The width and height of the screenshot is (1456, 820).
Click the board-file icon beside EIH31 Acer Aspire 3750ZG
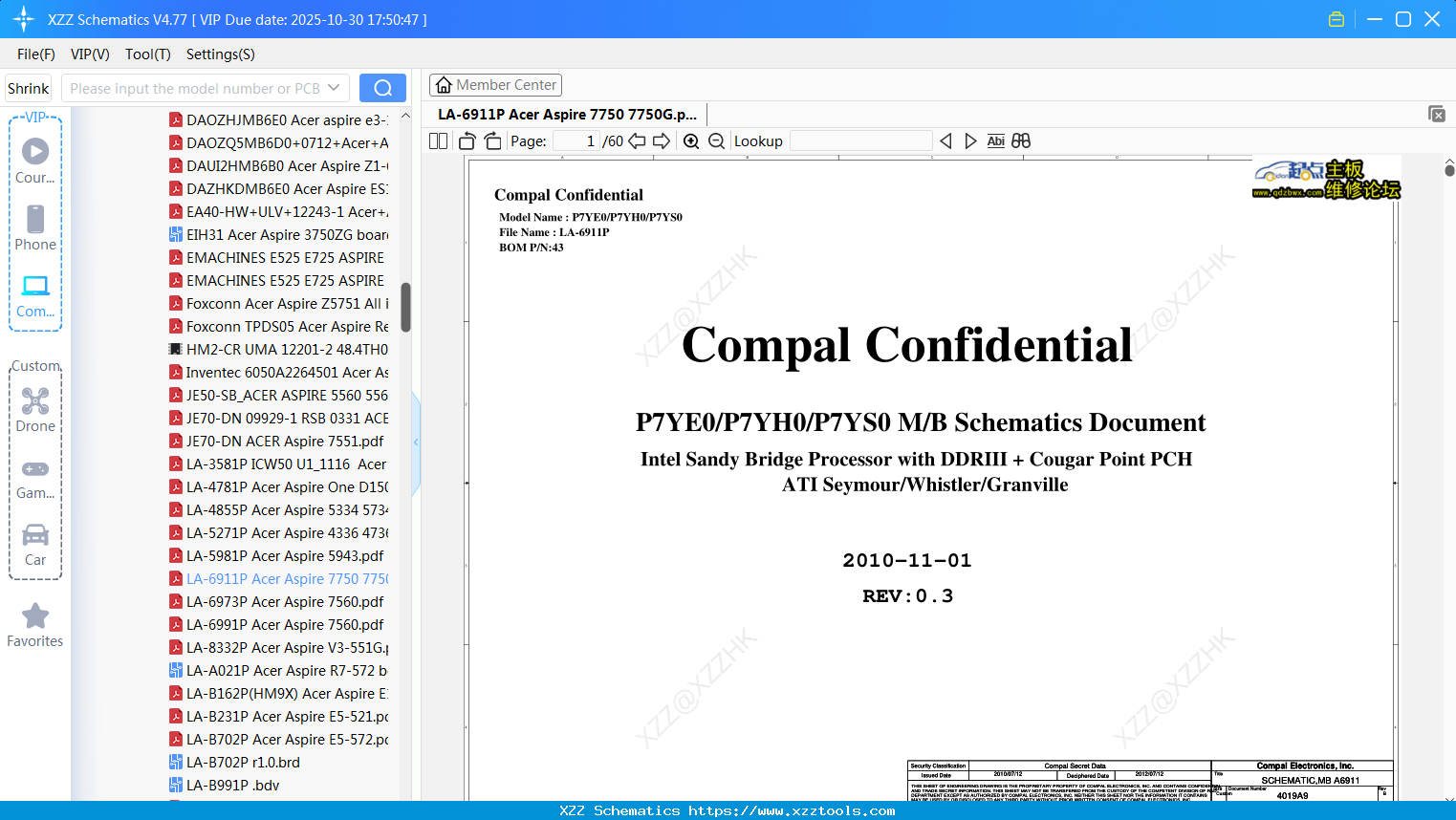tap(176, 234)
